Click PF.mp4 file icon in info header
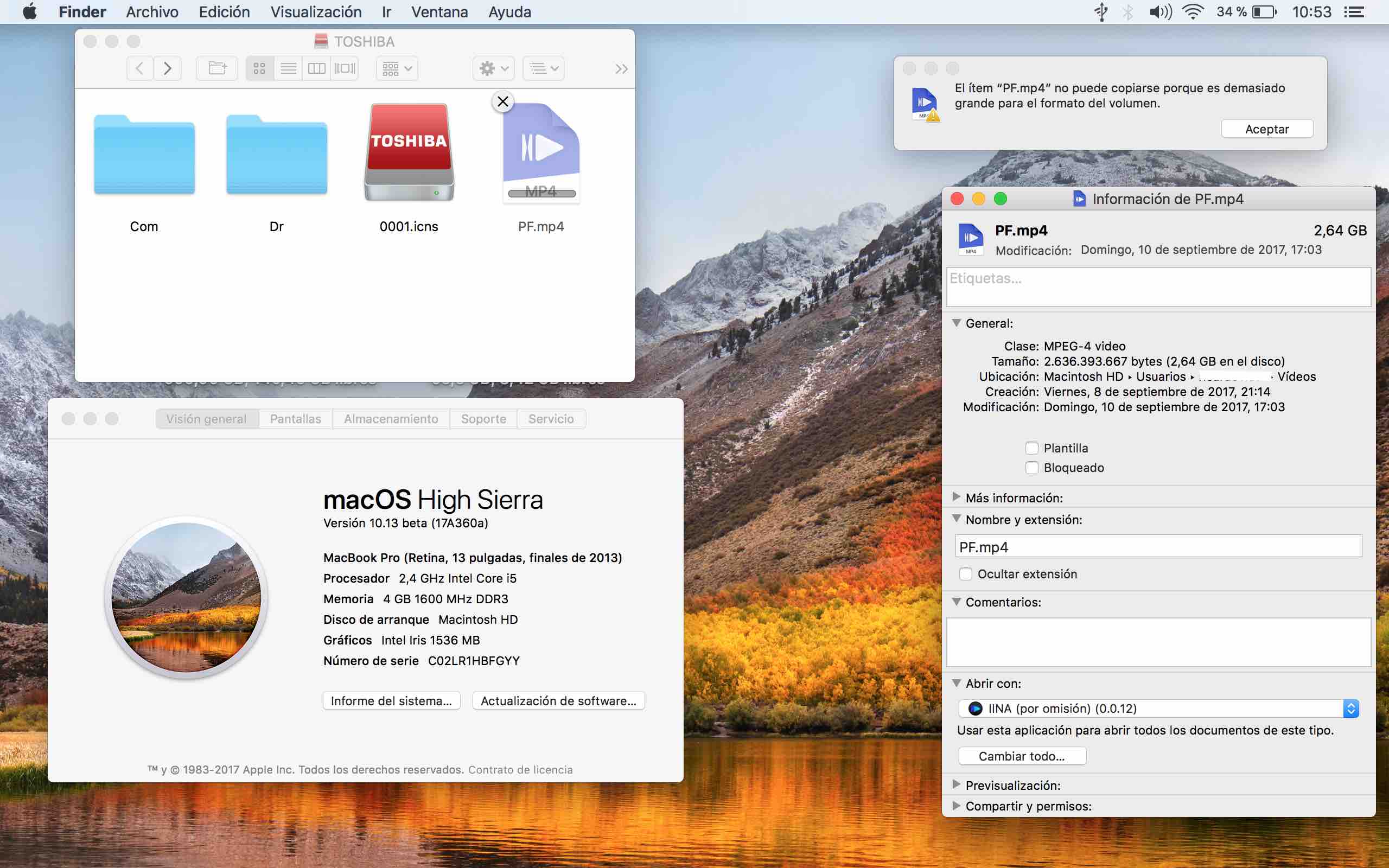This screenshot has height=868, width=1389. [971, 239]
